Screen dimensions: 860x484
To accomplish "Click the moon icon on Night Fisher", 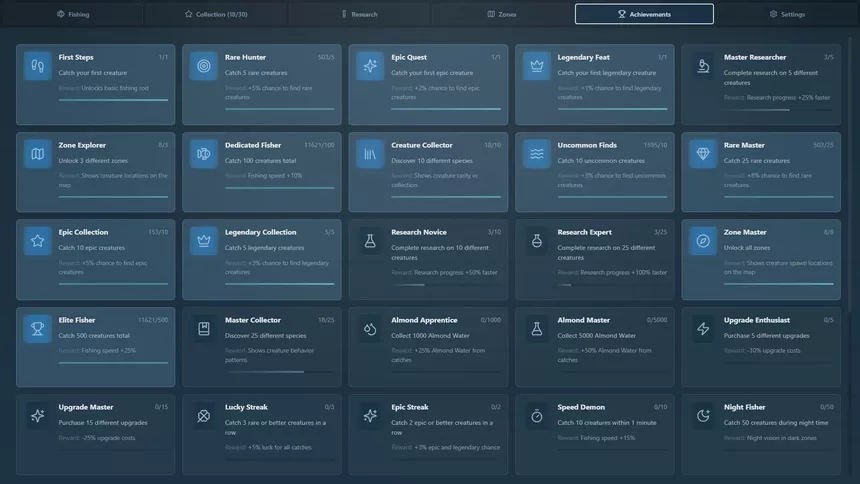I will click(703, 416).
